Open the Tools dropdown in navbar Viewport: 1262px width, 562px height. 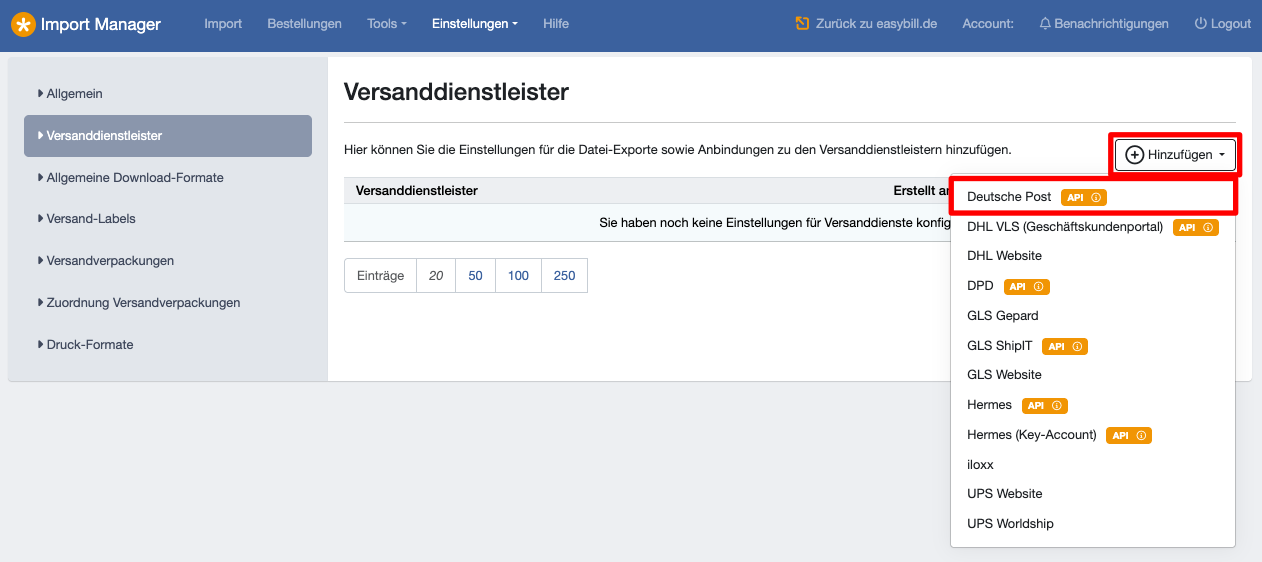(x=386, y=23)
